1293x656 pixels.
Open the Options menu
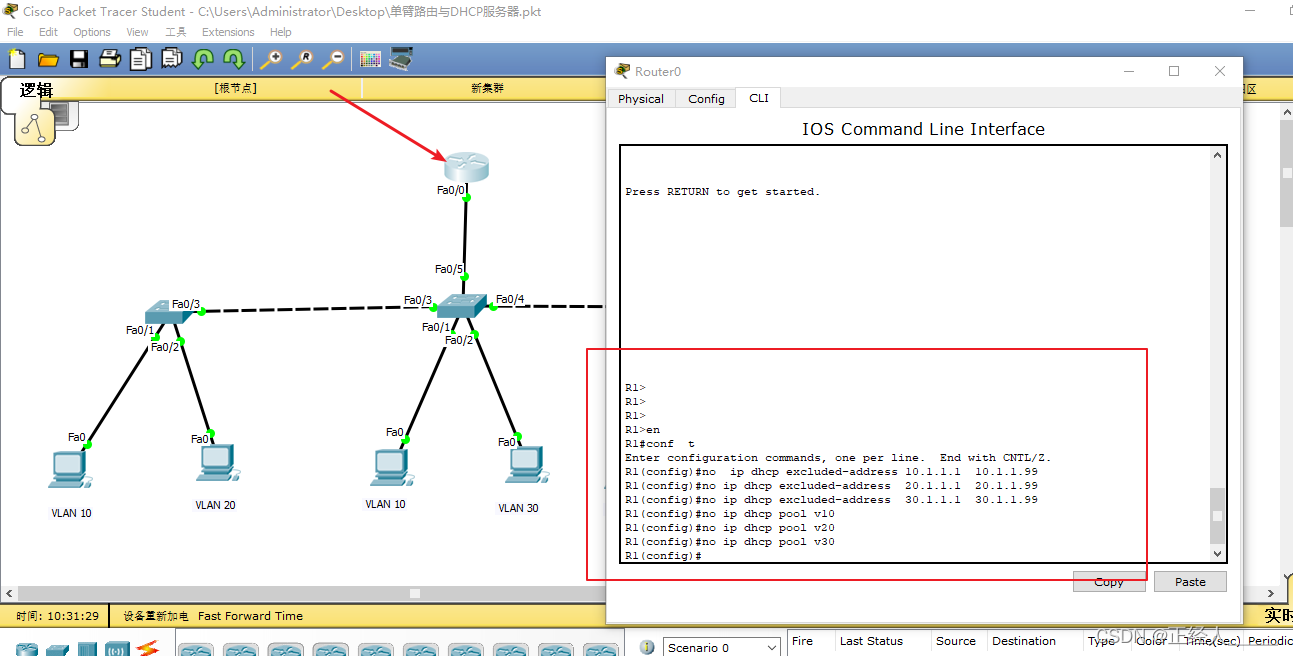pyautogui.click(x=91, y=31)
